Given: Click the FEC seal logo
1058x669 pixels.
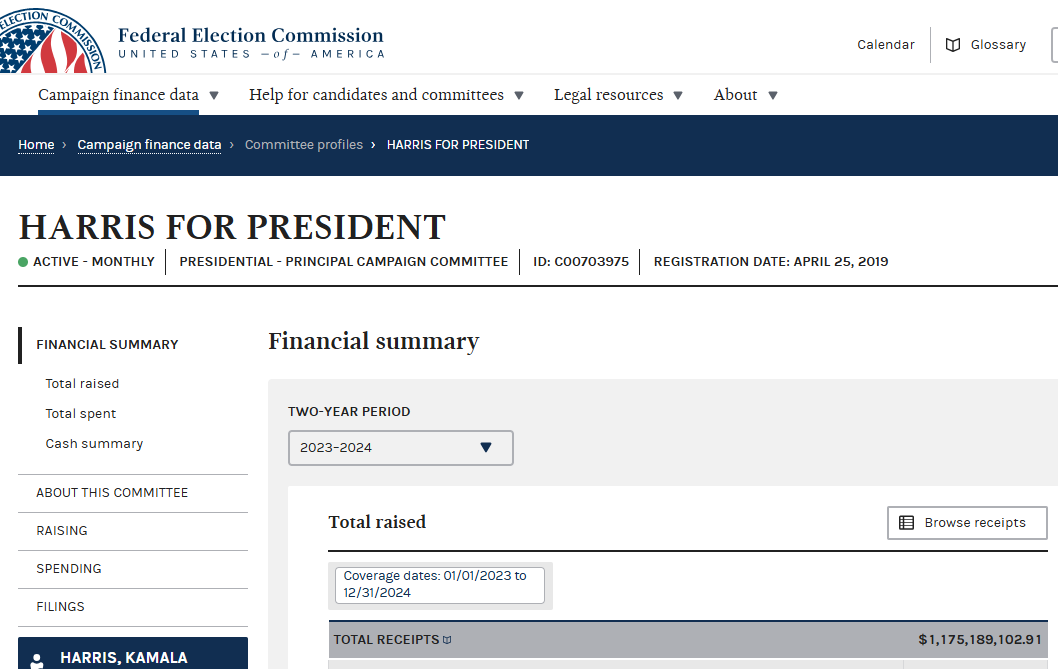Looking at the screenshot, I should (50, 37).
